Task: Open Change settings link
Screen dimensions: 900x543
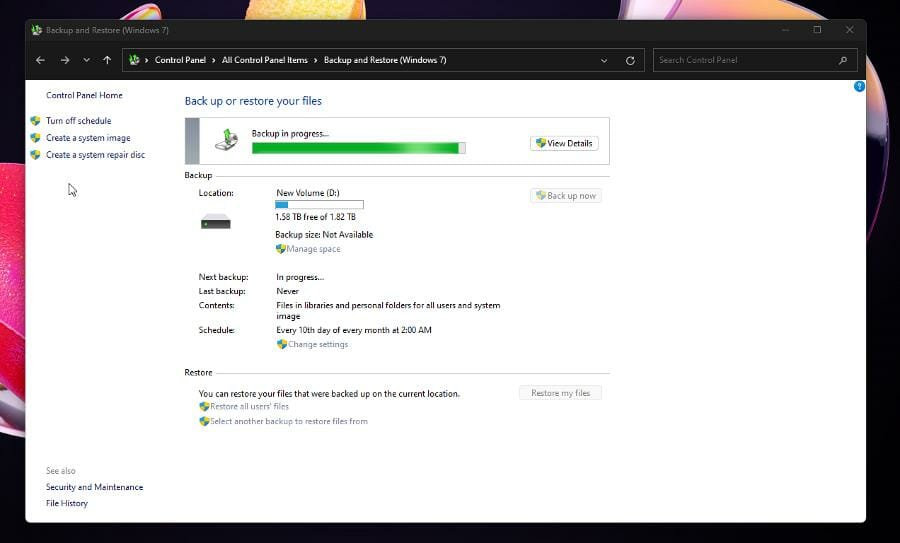Action: [x=318, y=344]
